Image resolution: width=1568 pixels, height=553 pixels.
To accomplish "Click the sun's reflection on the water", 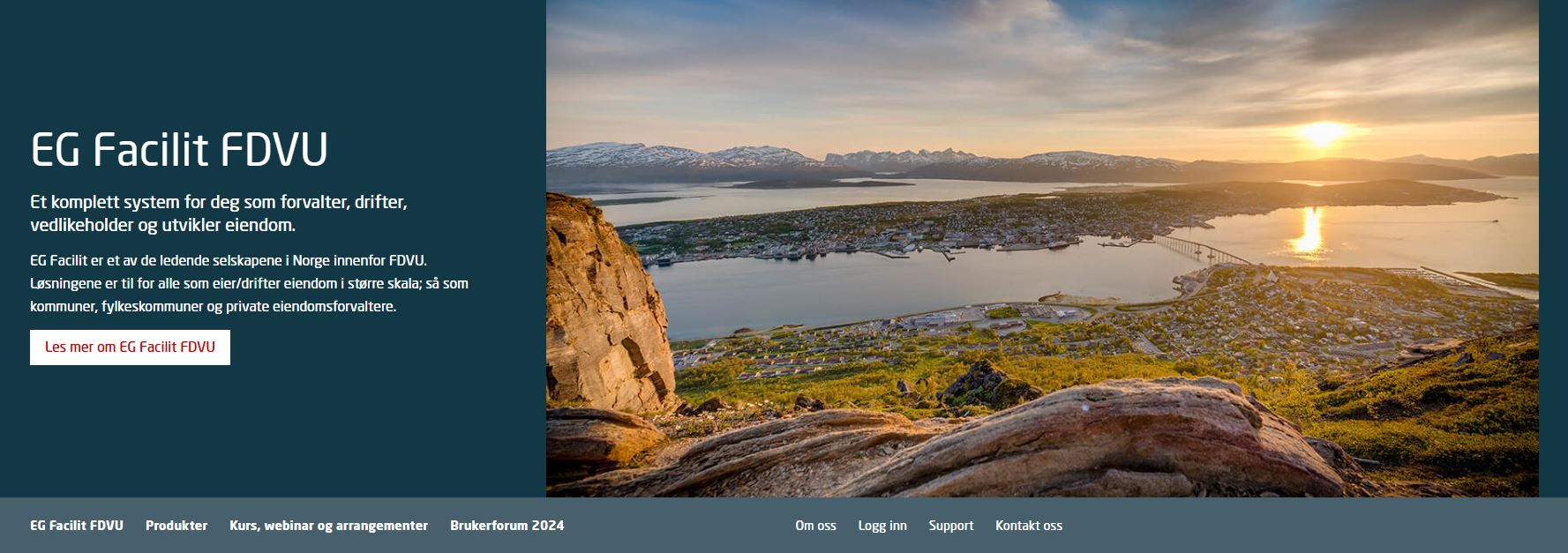I will [x=1307, y=229].
